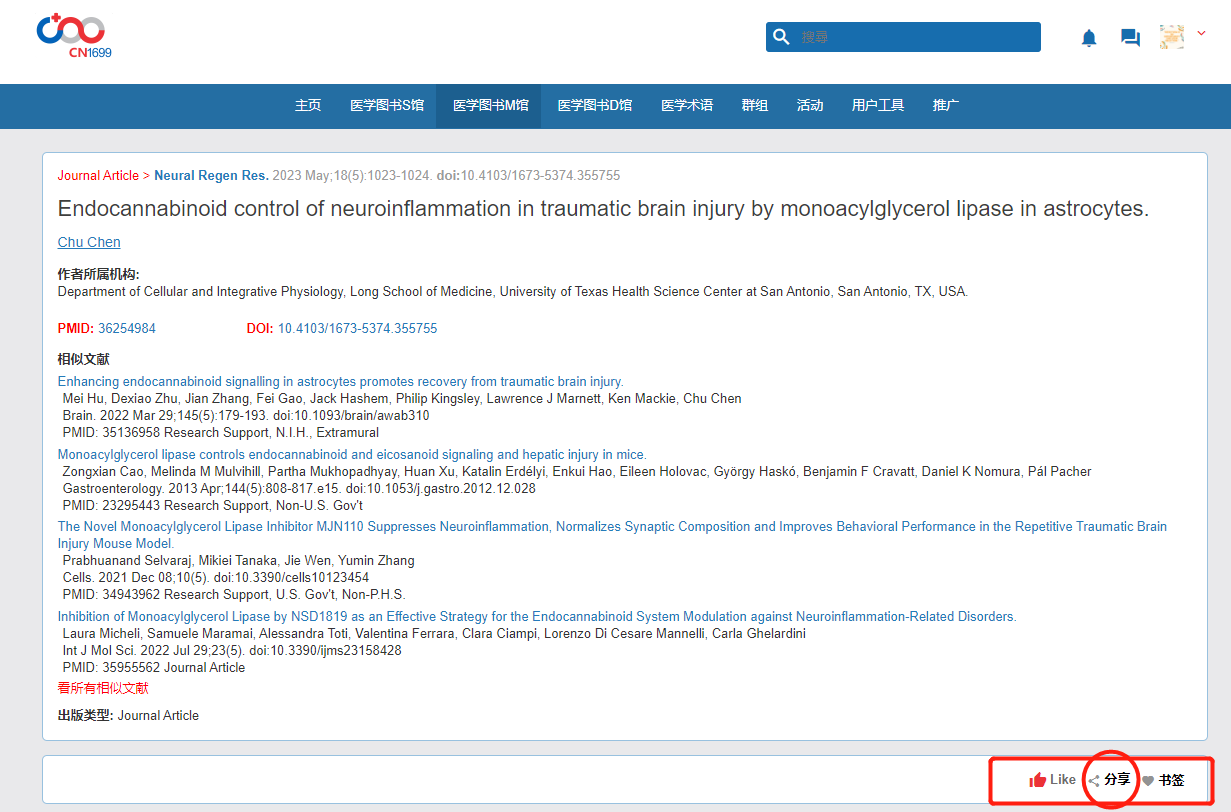This screenshot has height=812, width=1231.
Task: Open the 用户工具 menu
Action: point(878,105)
